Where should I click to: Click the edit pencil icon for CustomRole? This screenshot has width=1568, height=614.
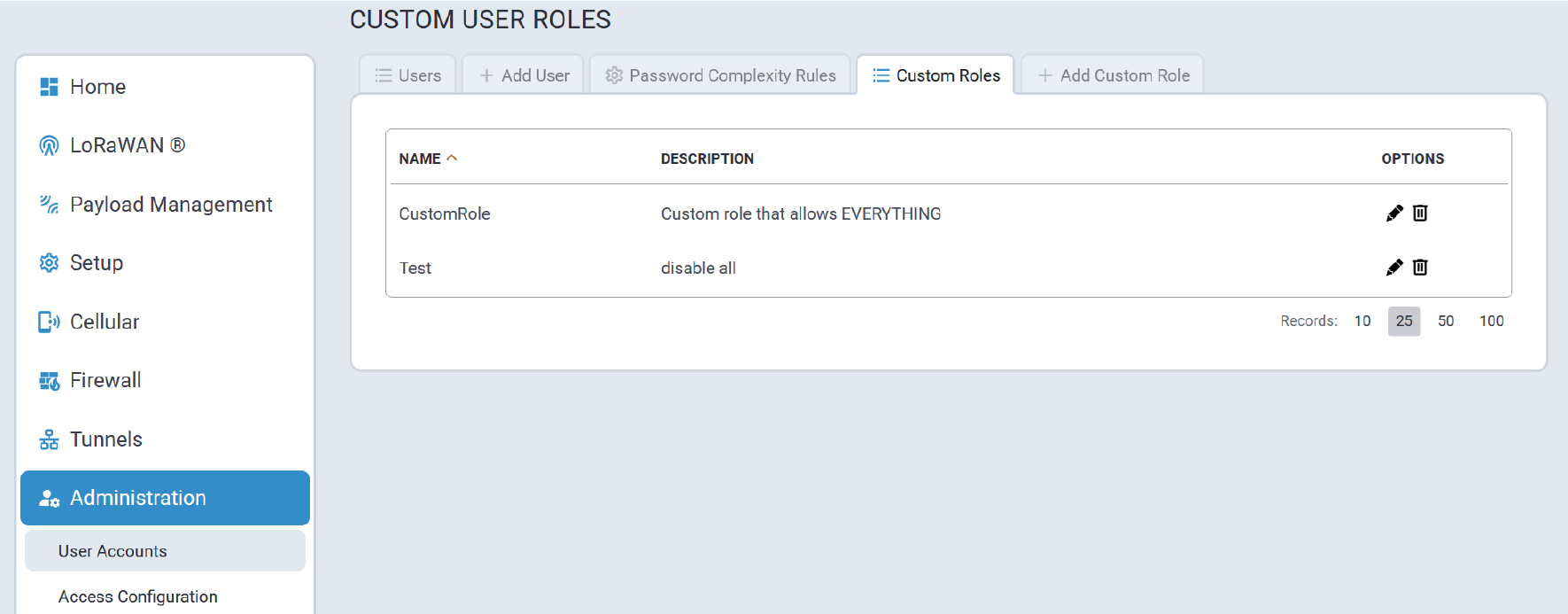(x=1393, y=214)
